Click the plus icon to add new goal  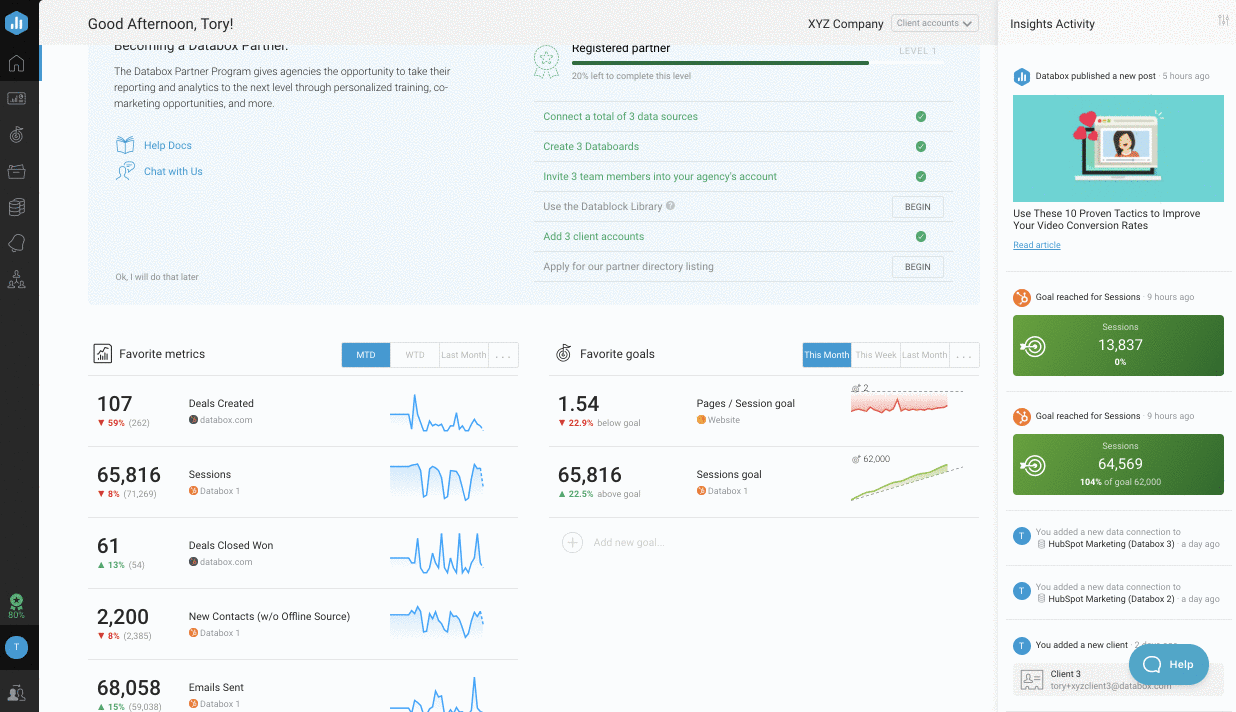point(572,542)
